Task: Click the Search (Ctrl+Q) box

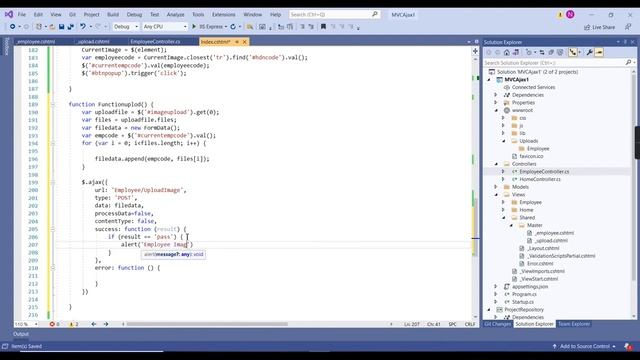Action: tap(335, 14)
